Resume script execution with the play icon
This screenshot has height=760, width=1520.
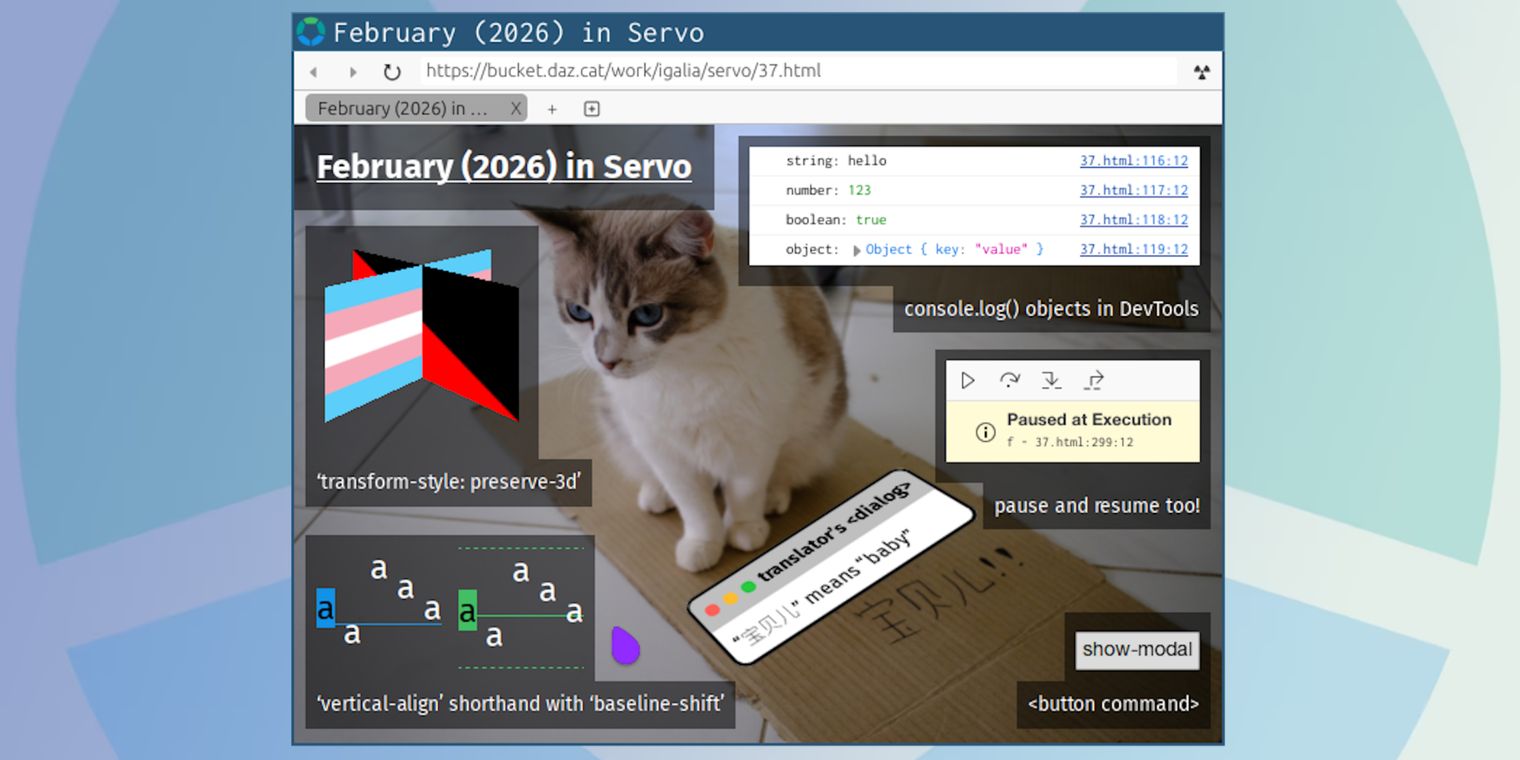(966, 380)
